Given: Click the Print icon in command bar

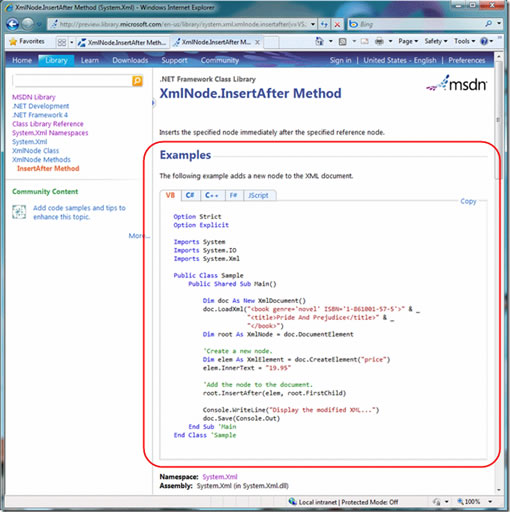Looking at the screenshot, I should [x=379, y=41].
